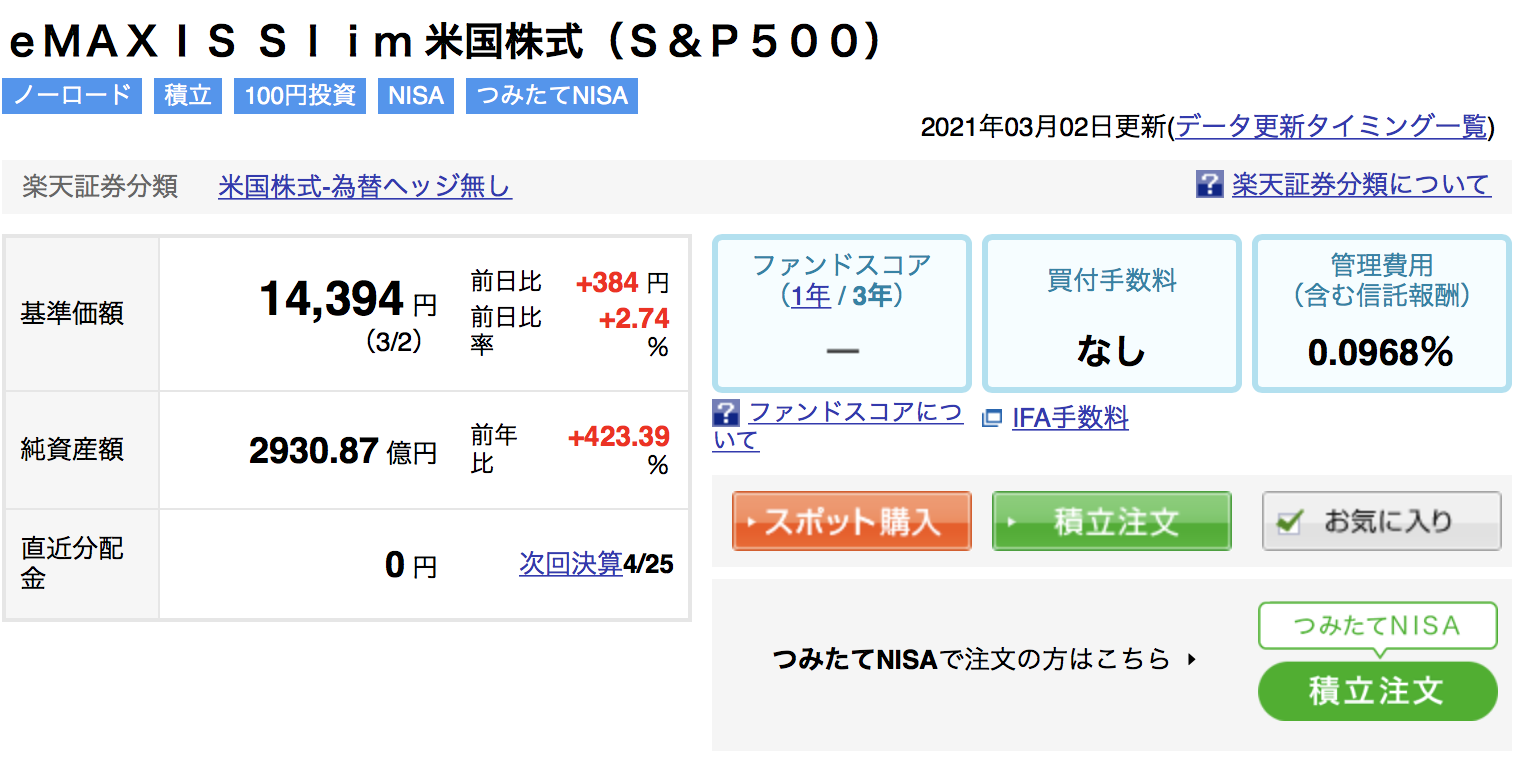
Task: Click the 100円投資 tag
Action: pyautogui.click(x=300, y=96)
